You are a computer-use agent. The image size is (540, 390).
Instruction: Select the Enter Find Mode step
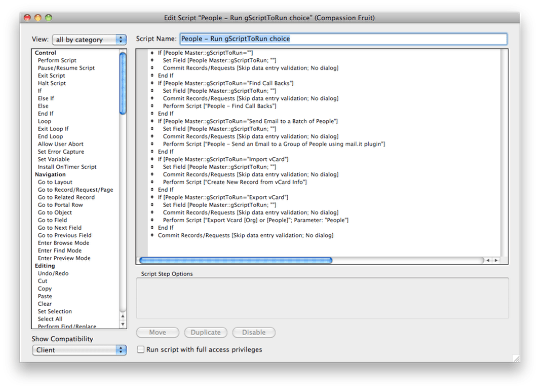60,250
